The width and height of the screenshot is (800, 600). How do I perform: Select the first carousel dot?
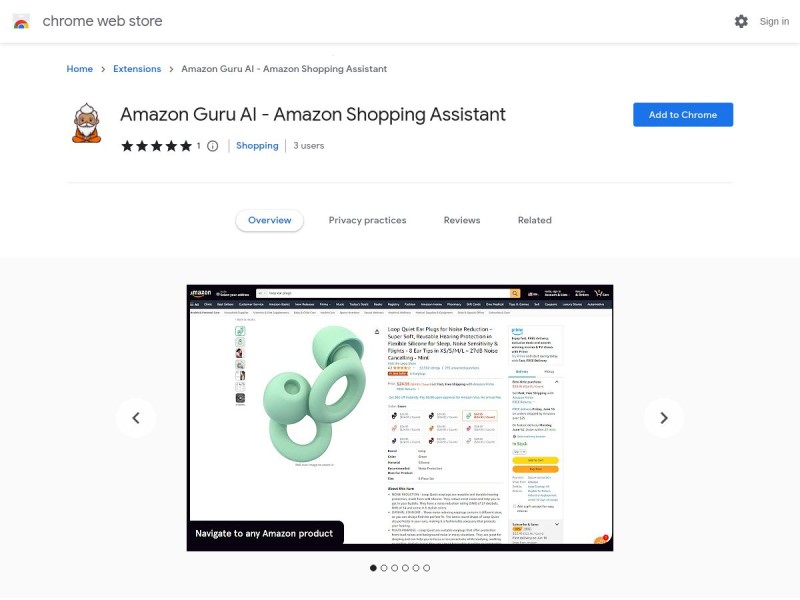tap(373, 568)
